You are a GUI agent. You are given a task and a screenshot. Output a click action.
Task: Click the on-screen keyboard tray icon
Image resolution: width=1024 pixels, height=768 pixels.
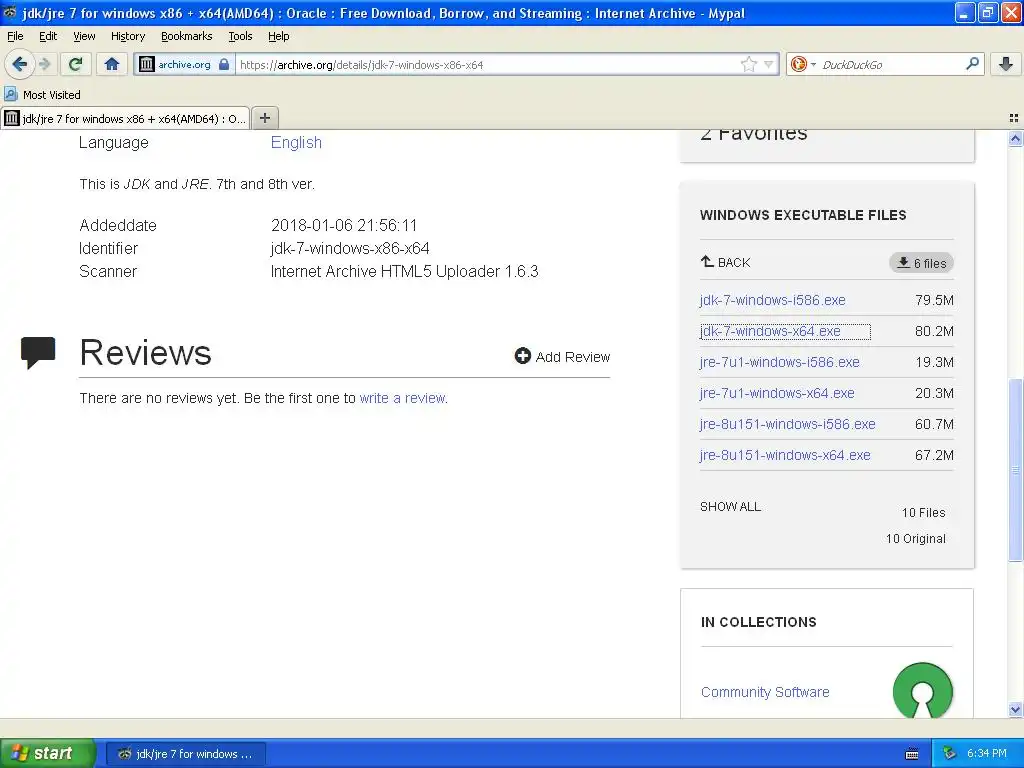[912, 754]
